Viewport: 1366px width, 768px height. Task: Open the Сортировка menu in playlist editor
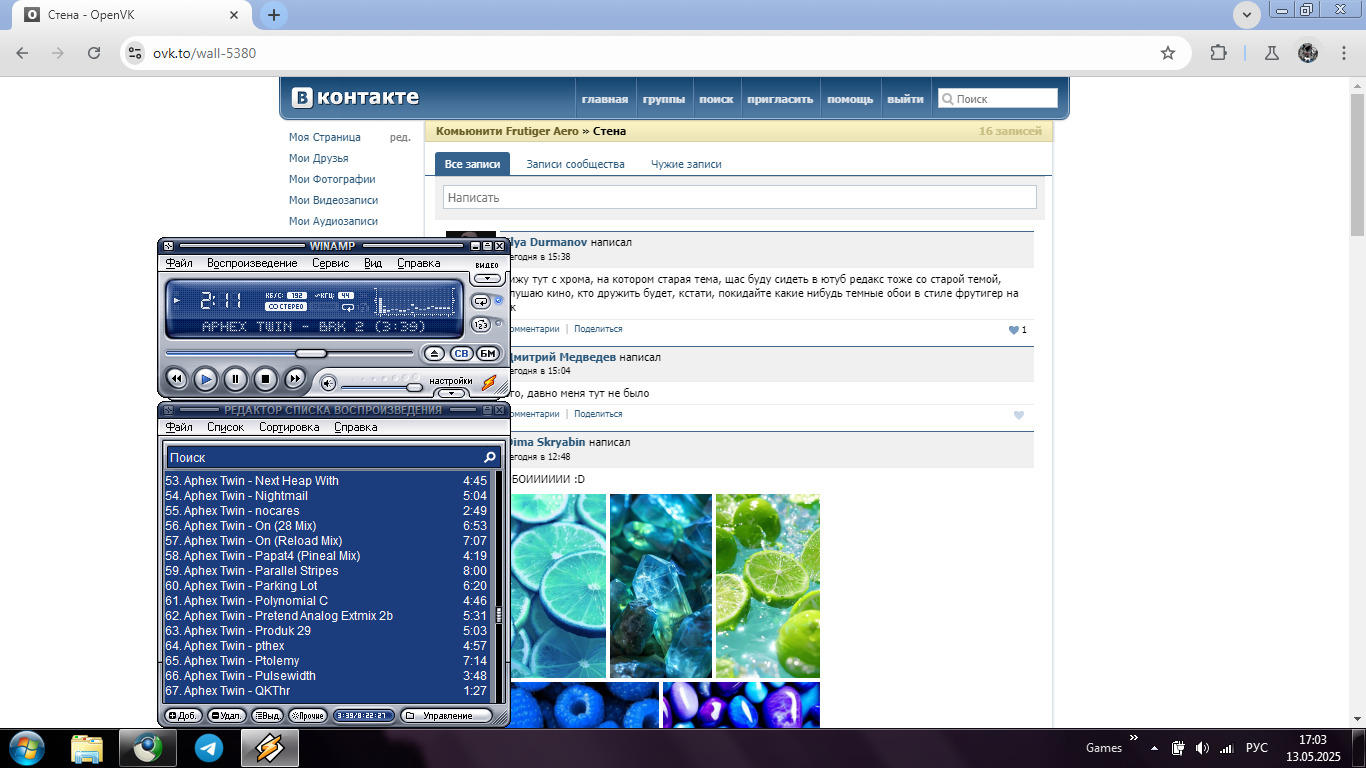click(x=289, y=427)
